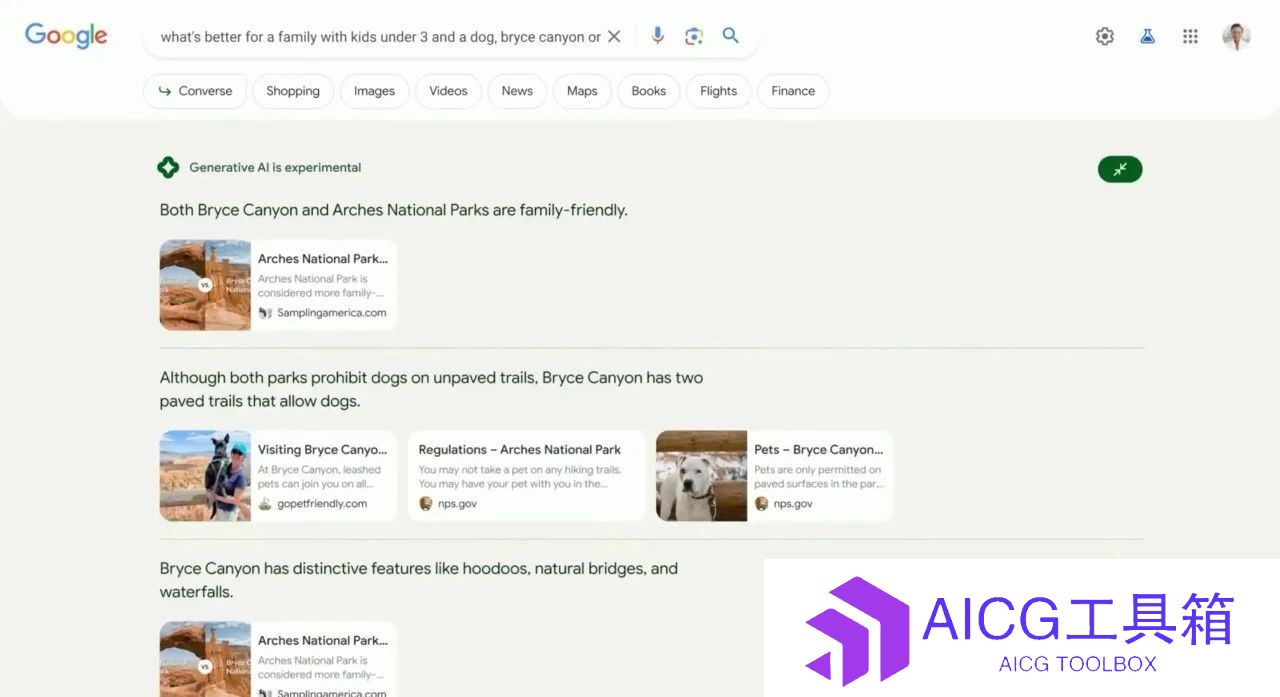Screen dimensions: 1280x697
Task: Click the sentence about hoodoos and waterfalls
Action: (419, 580)
